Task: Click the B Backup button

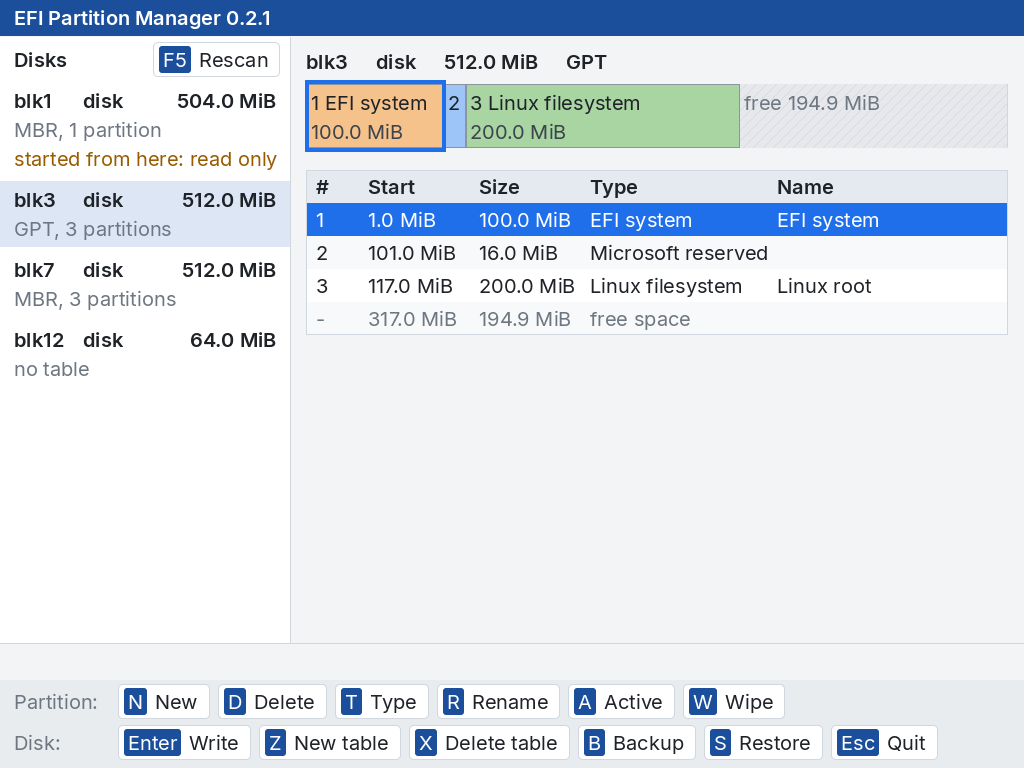Action: [x=635, y=743]
